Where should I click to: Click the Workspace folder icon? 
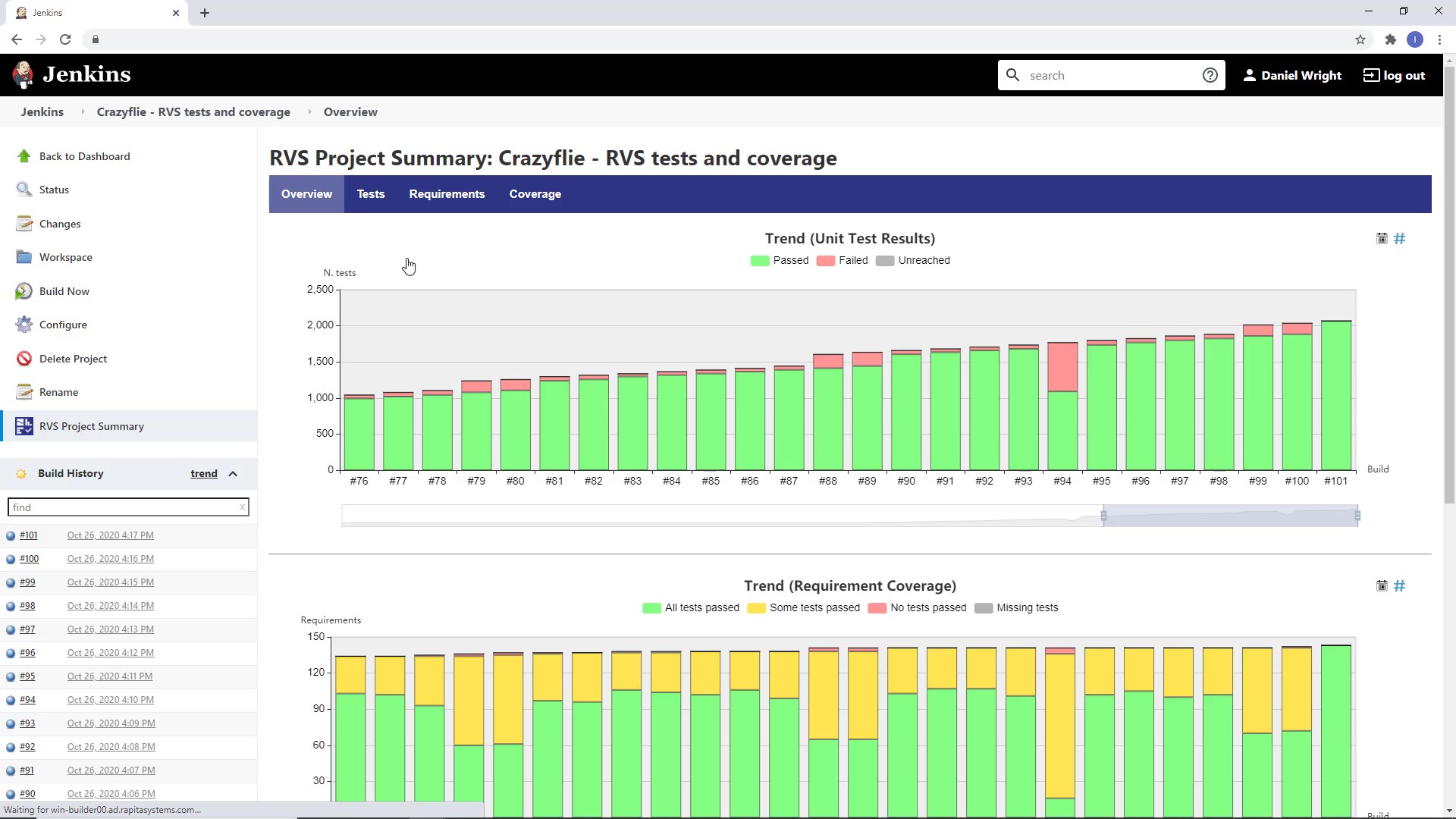[24, 257]
